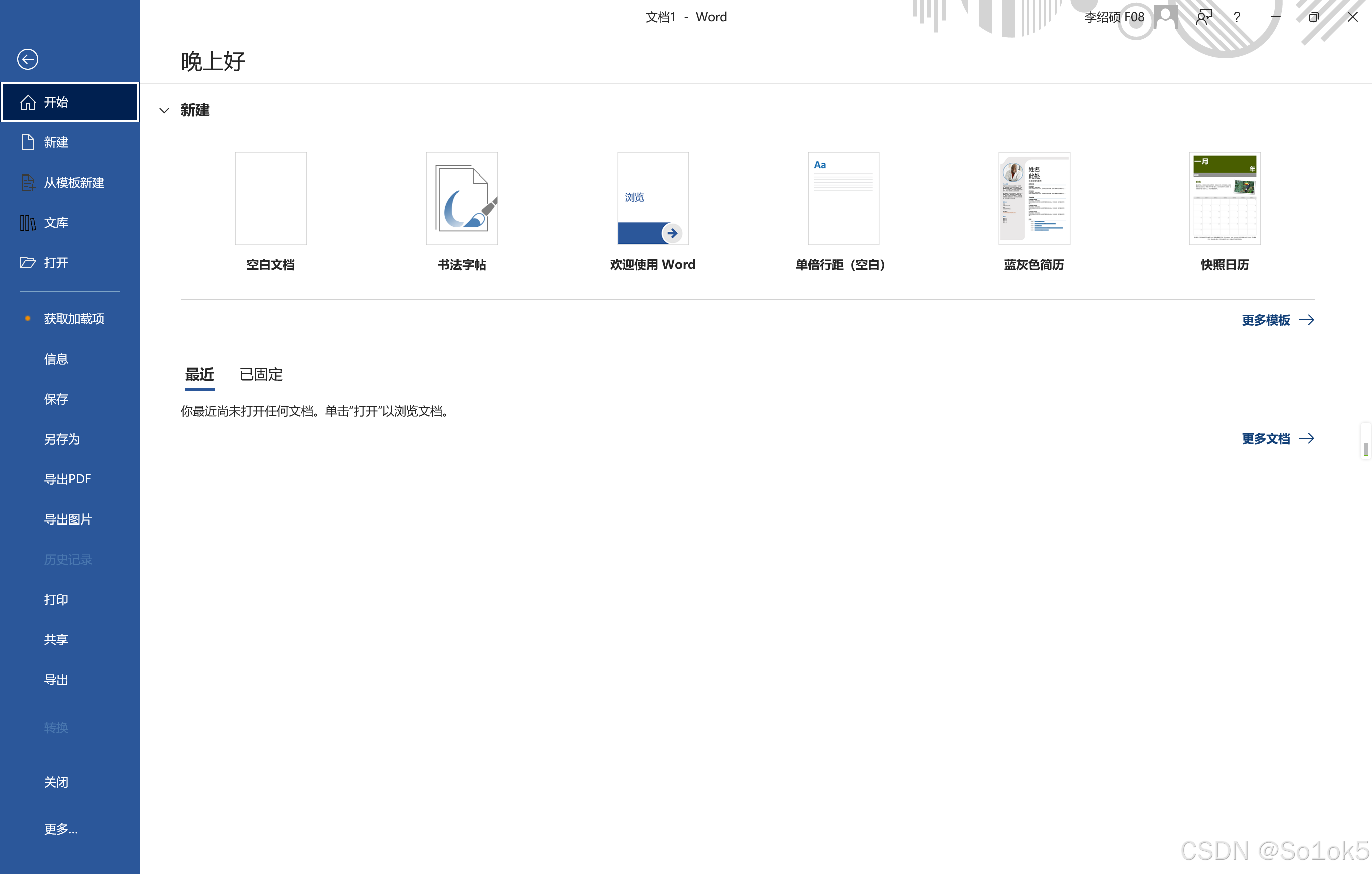Click the 开始 home icon
This screenshot has width=1372, height=874.
point(28,102)
